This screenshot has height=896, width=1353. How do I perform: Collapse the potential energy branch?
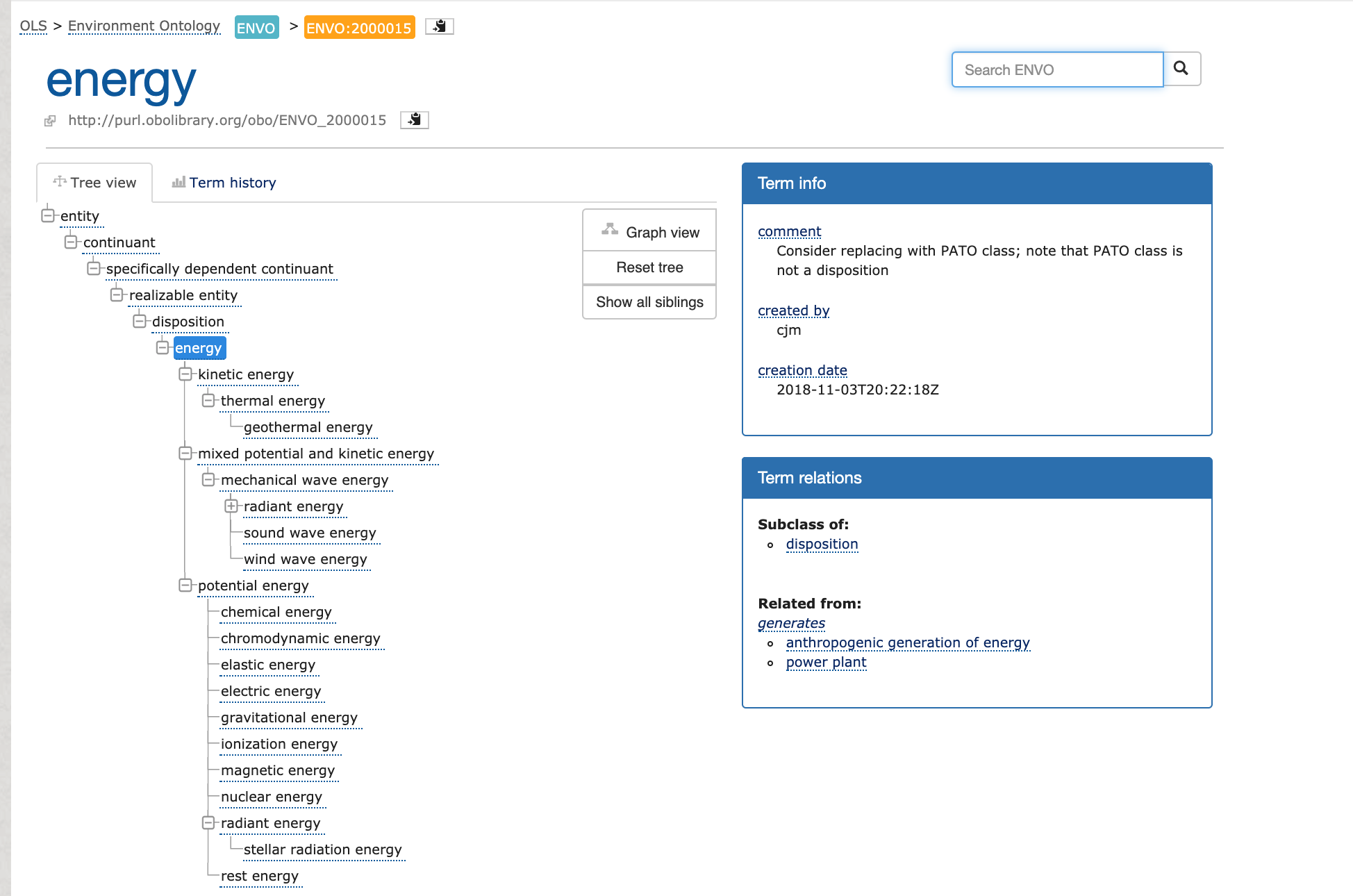[x=185, y=586]
